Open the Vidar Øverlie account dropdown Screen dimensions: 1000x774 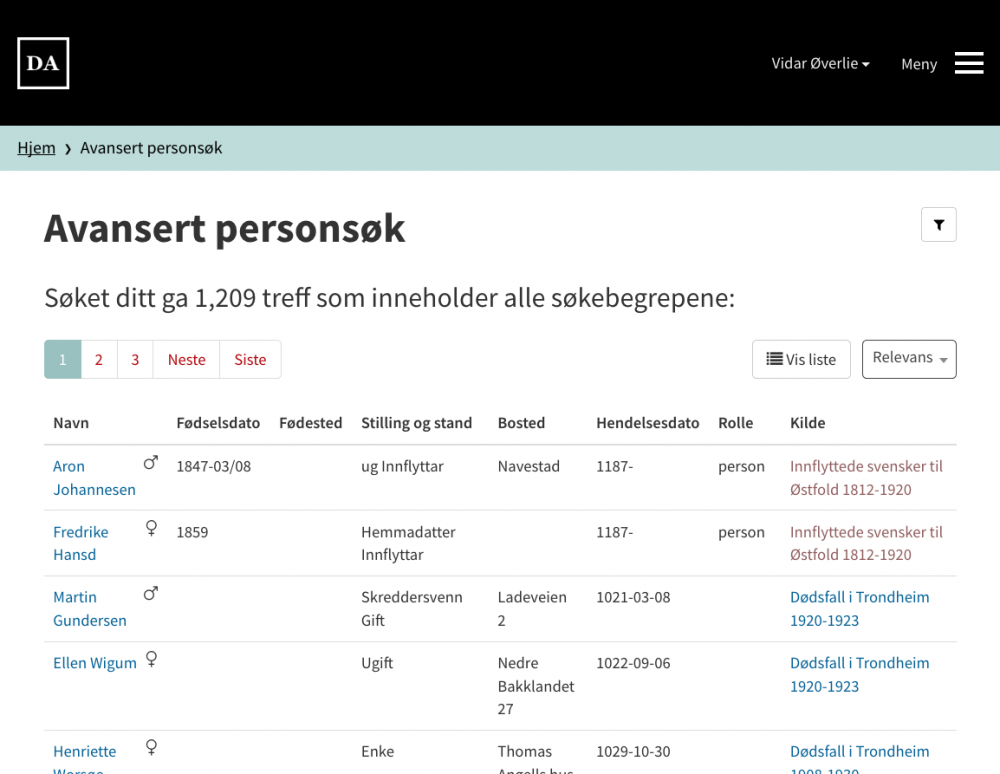819,63
